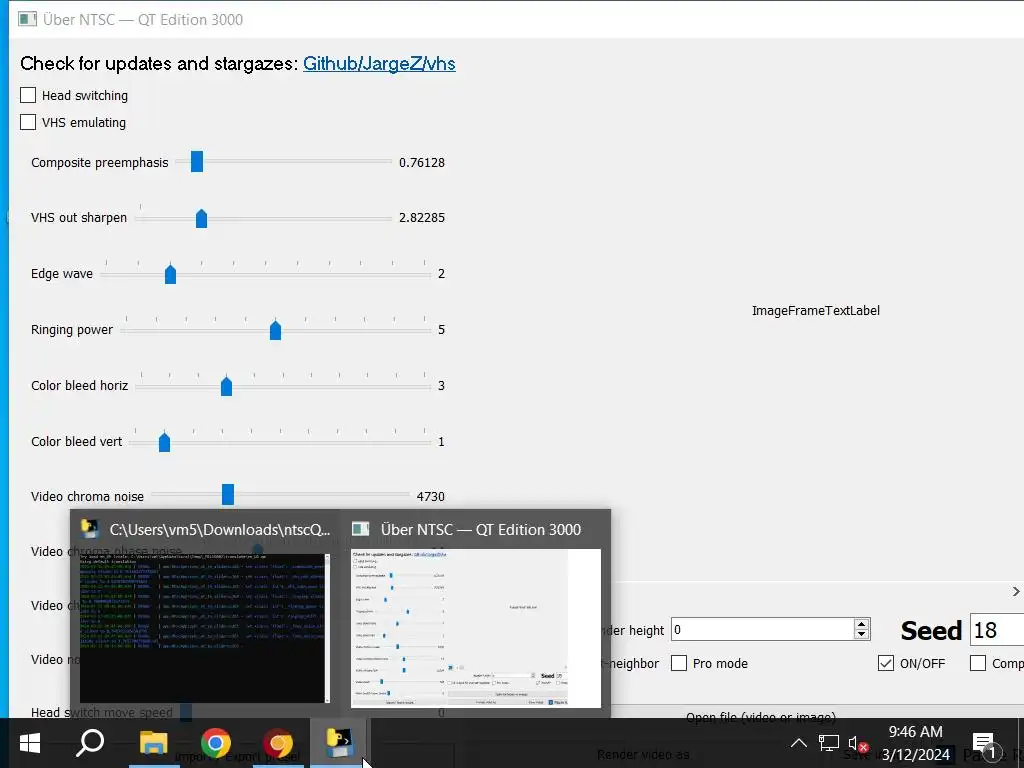Open the Github/JargeZ/vhs link
The height and width of the screenshot is (768, 1024).
click(x=379, y=63)
